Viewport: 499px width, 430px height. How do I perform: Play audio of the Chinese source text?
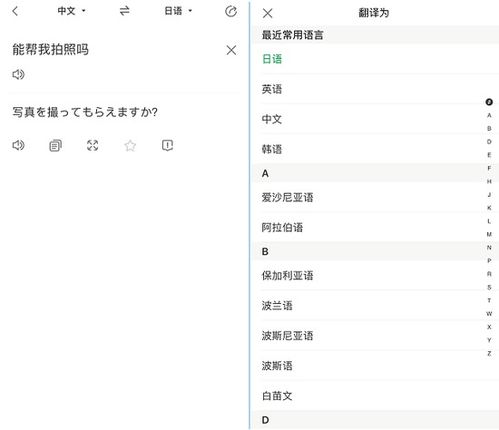(18, 74)
